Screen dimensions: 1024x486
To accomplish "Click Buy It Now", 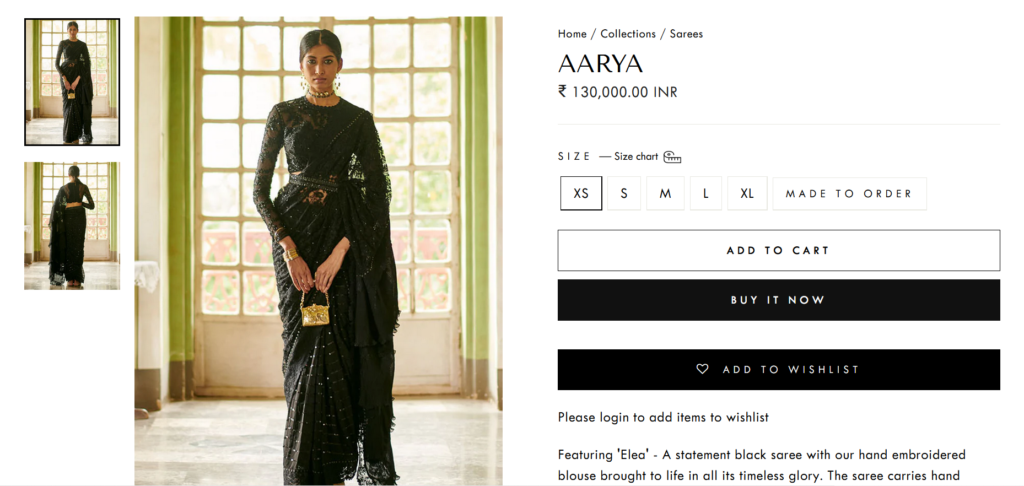I will pyautogui.click(x=778, y=300).
